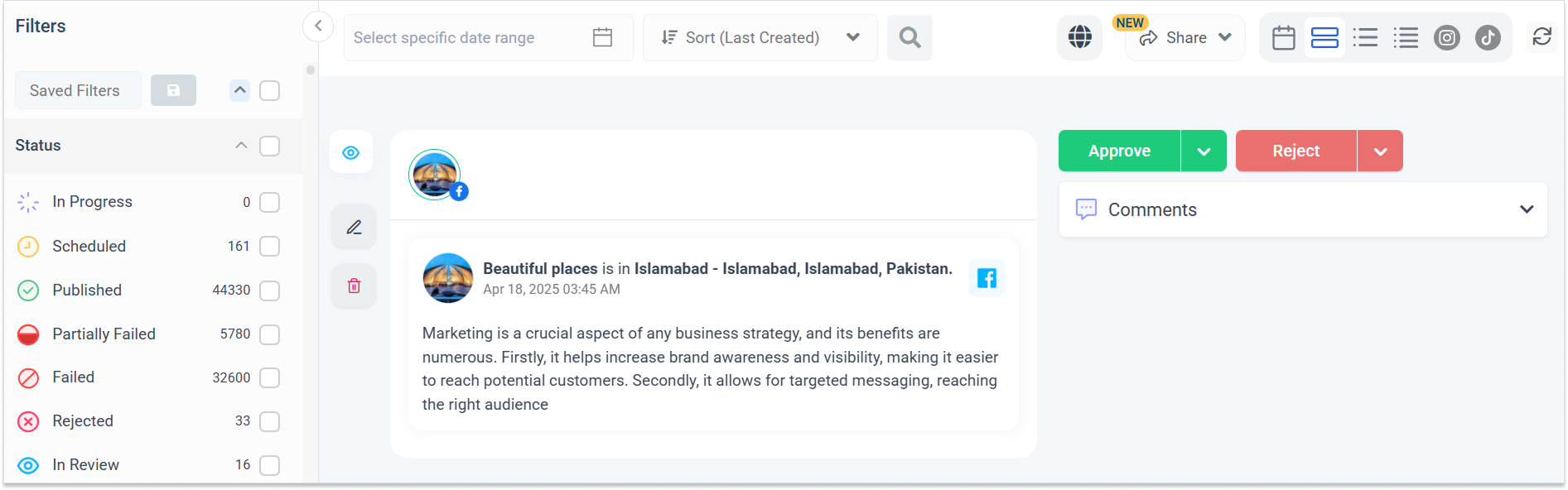Click the search magnifier button
1568x490 pixels.
(x=909, y=37)
